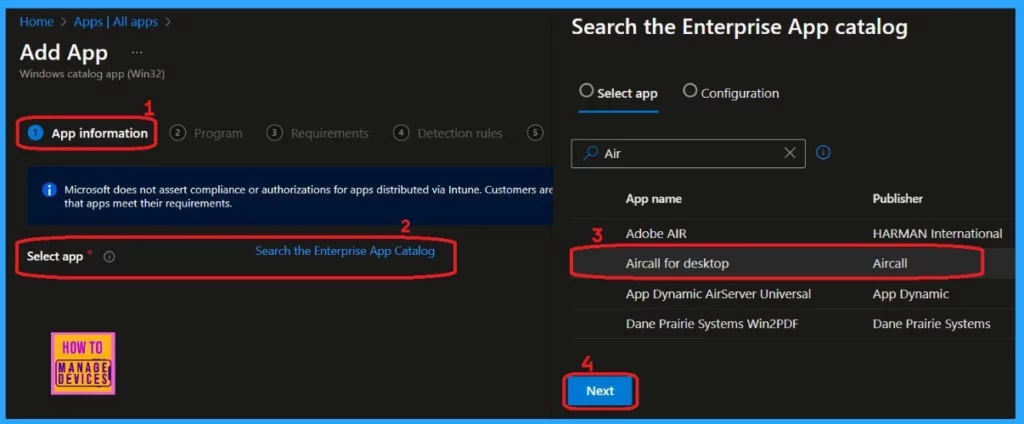Click the magnifier icon in the search box
The width and height of the screenshot is (1024, 424).
pos(590,154)
